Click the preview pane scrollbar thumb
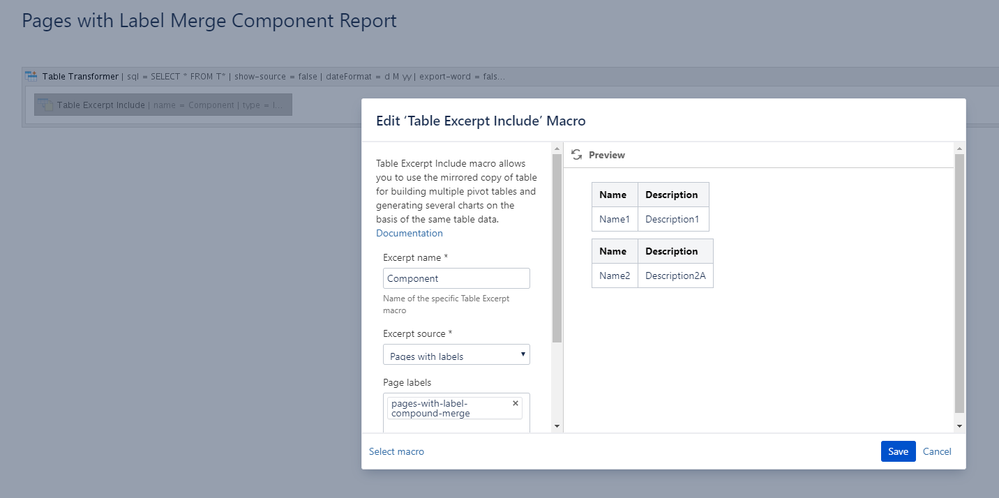The image size is (999, 498). point(959,283)
